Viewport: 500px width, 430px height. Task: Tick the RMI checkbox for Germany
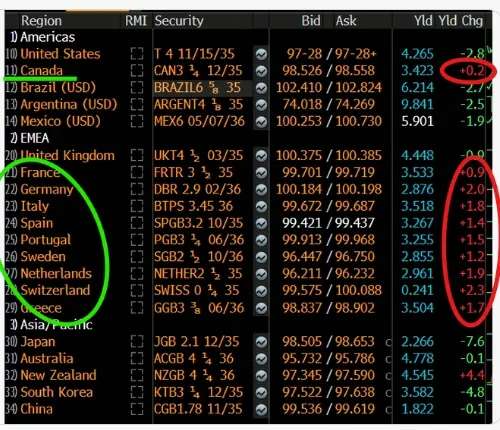point(137,189)
